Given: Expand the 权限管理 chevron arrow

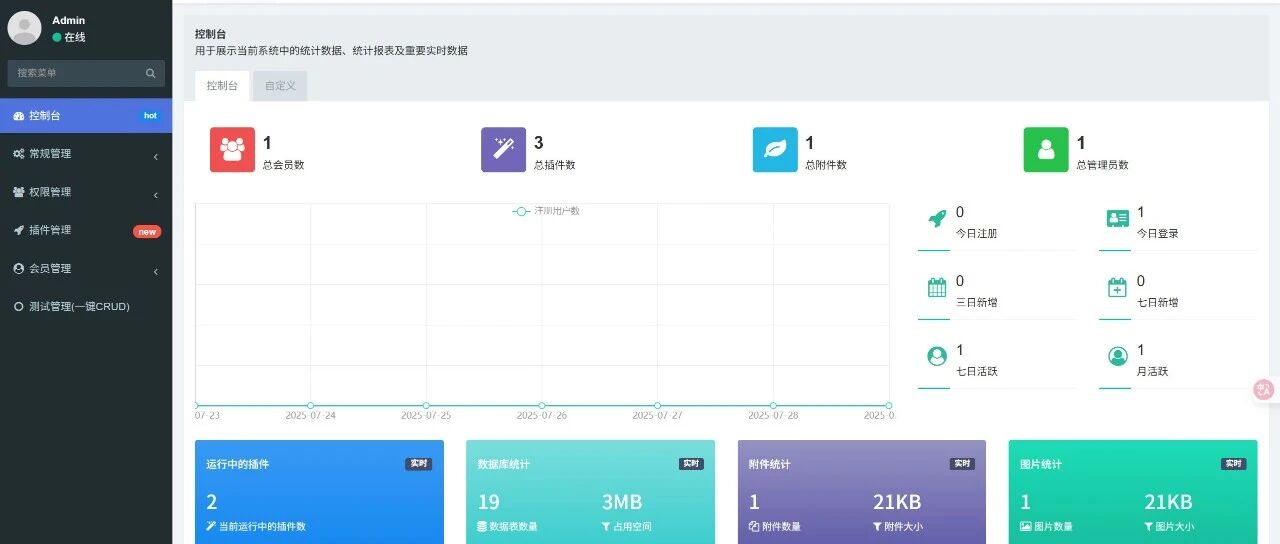Looking at the screenshot, I should tap(156, 195).
